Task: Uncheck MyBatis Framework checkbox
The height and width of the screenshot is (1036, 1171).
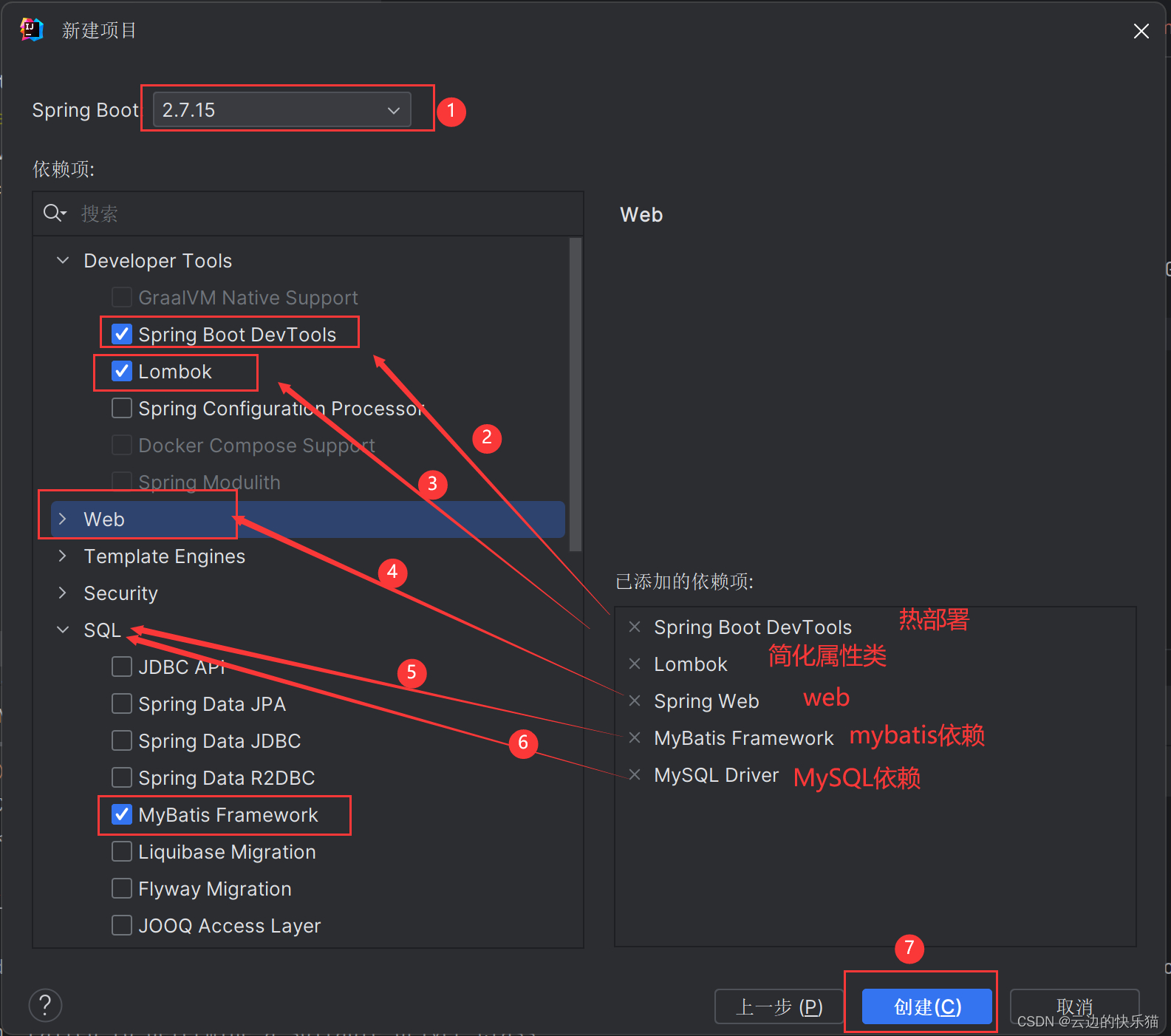Action: 122,814
